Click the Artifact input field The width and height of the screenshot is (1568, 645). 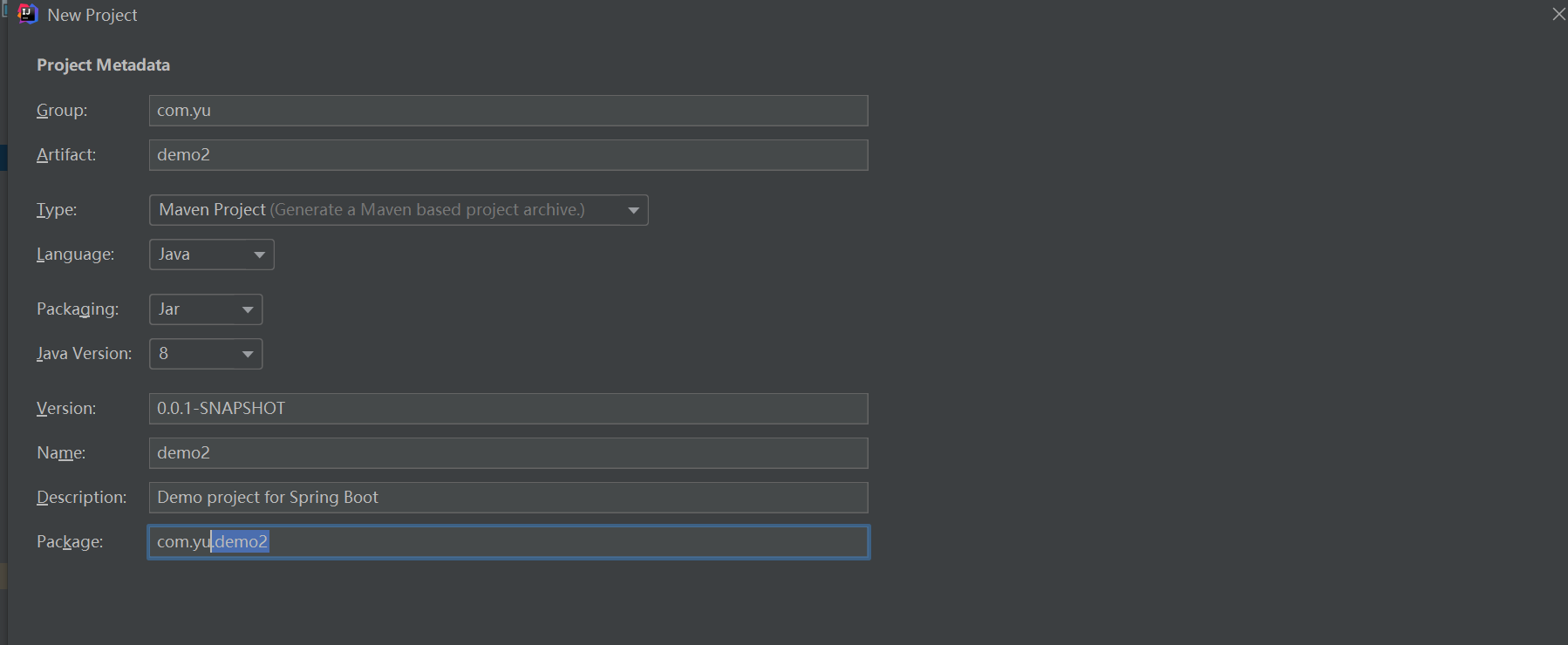(x=508, y=155)
